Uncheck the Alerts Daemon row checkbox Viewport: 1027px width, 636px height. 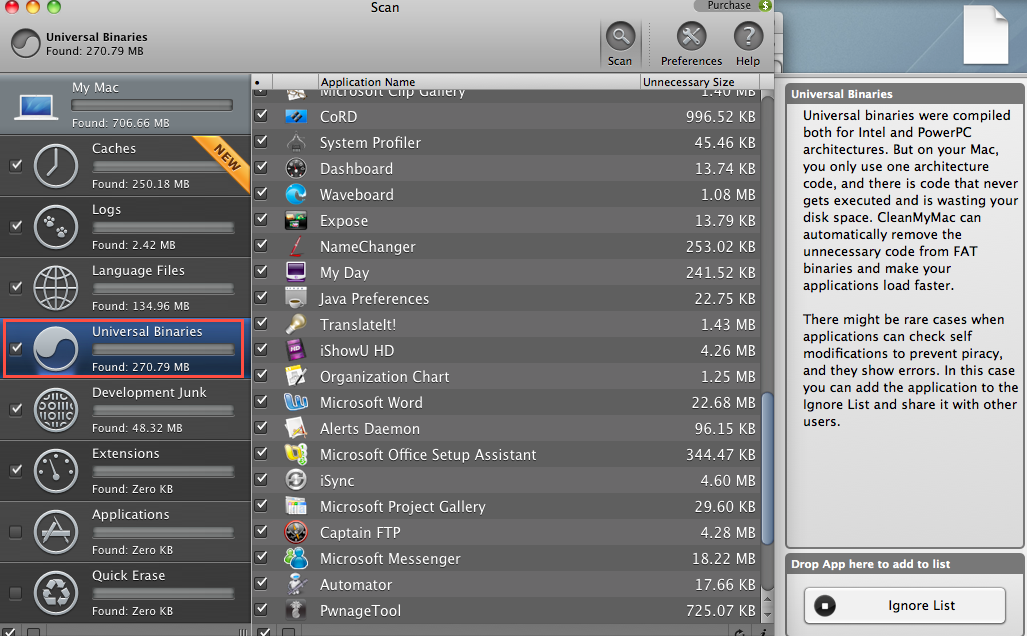click(261, 428)
